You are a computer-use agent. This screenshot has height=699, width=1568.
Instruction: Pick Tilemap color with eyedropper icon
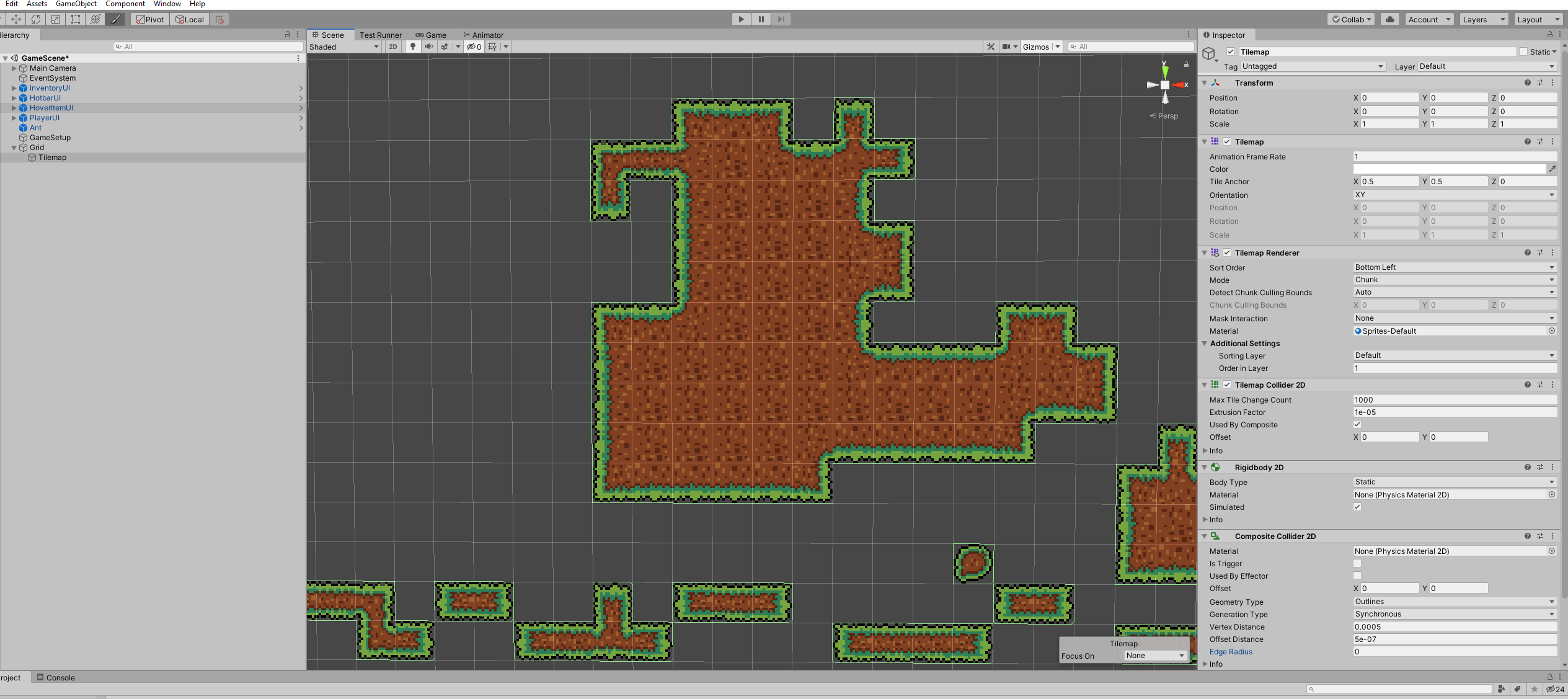tap(1552, 169)
